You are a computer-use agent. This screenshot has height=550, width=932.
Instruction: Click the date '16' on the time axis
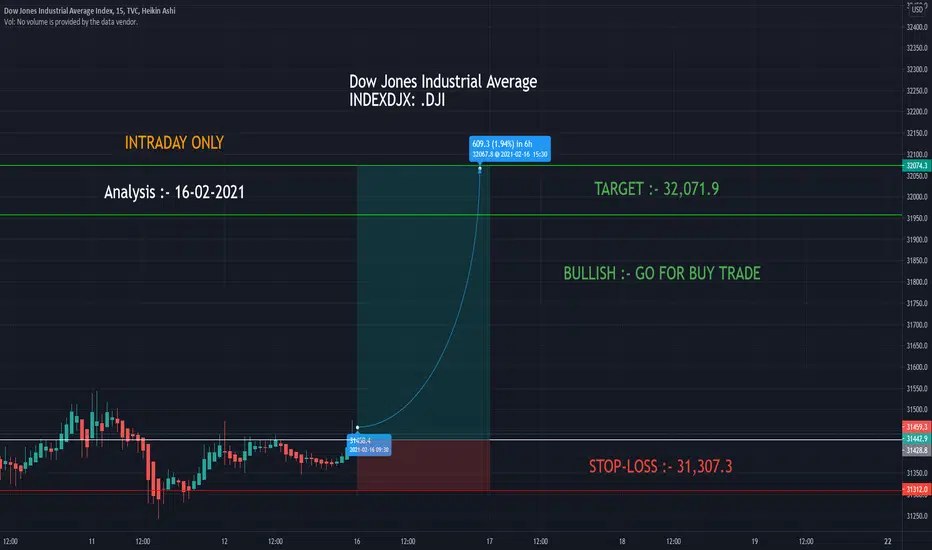tap(357, 541)
